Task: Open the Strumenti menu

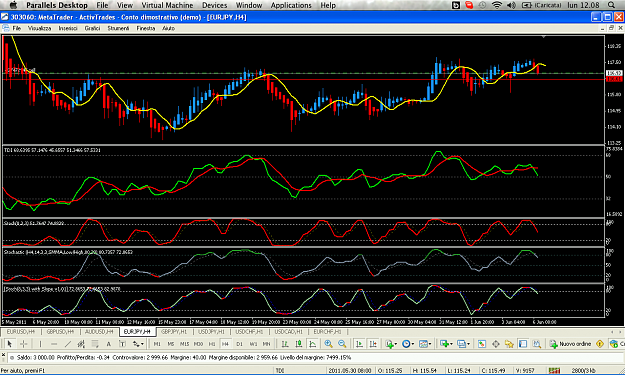Action: (118, 28)
